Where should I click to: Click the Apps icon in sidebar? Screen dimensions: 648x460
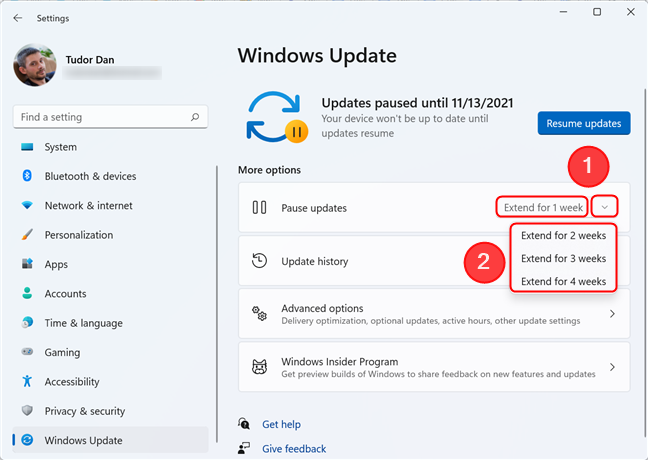pyautogui.click(x=27, y=264)
